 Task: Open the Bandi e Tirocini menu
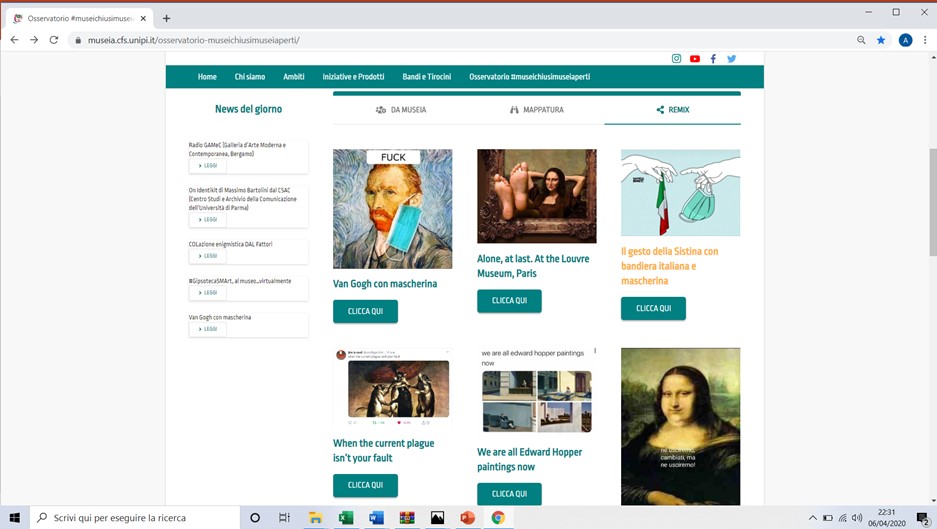426,77
